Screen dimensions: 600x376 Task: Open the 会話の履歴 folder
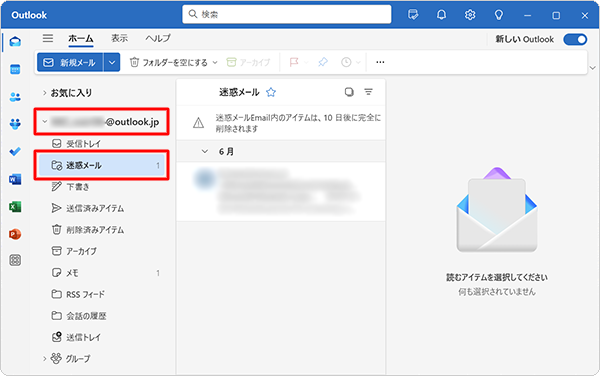tap(101, 316)
